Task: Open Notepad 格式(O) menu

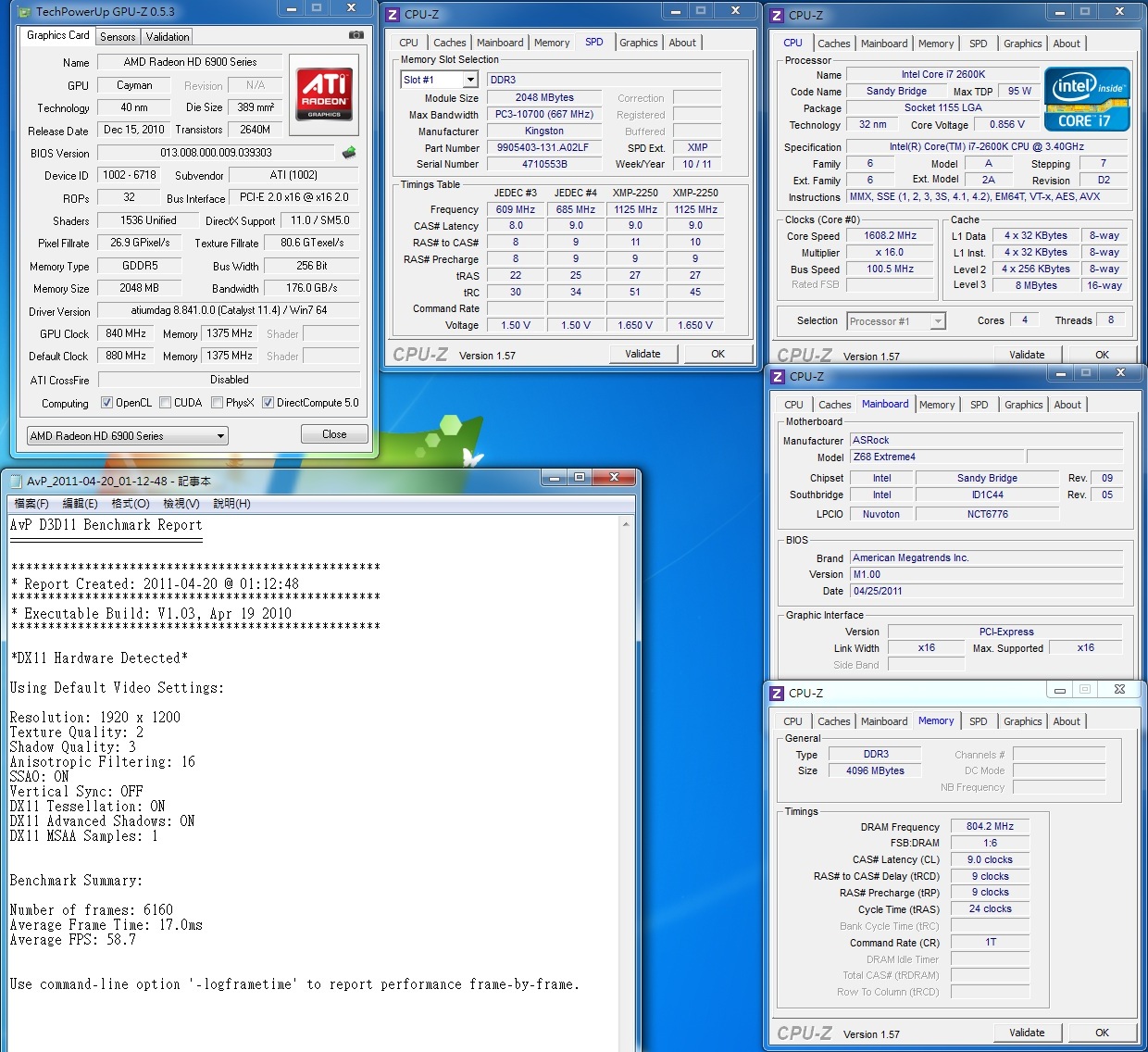Action: 131,504
